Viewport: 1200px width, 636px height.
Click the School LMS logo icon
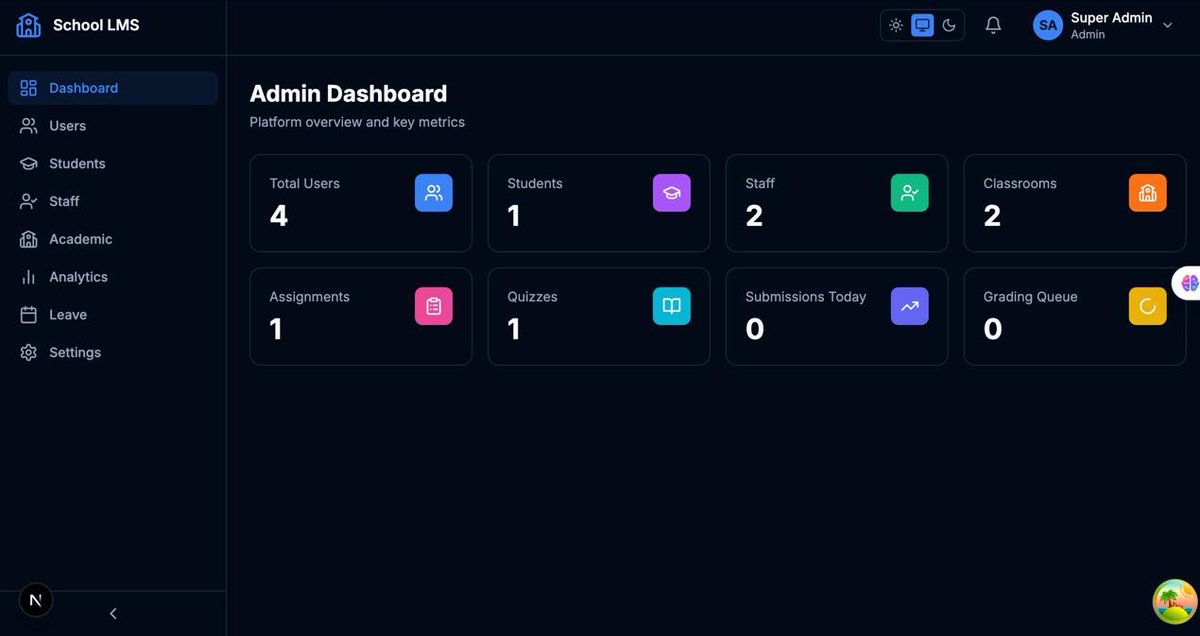[28, 25]
